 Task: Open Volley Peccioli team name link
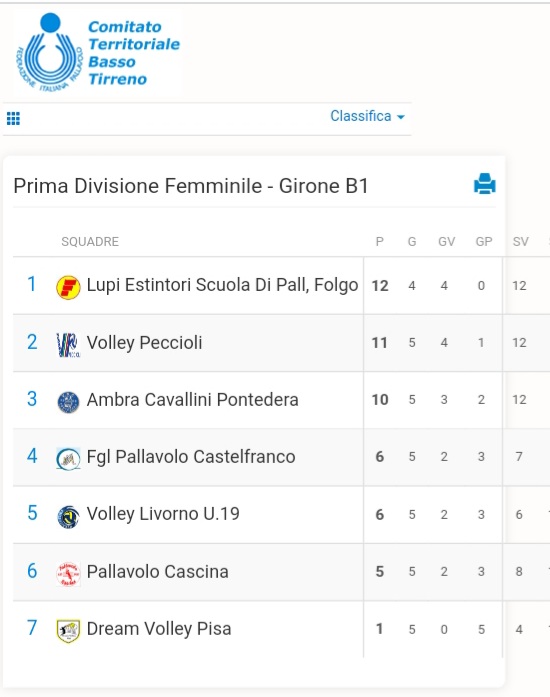click(145, 343)
